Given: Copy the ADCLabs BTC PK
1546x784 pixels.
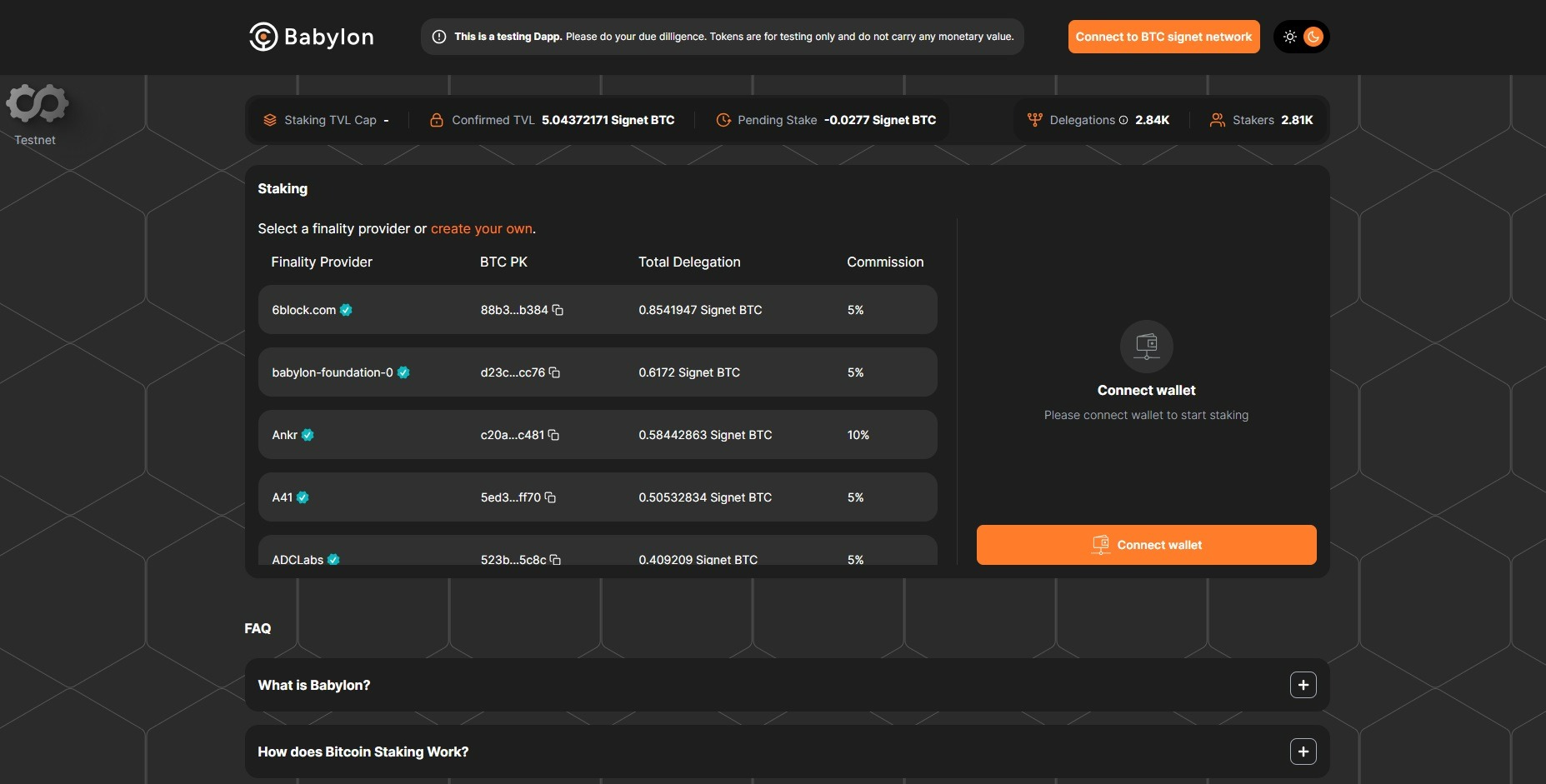Looking at the screenshot, I should click(x=556, y=560).
